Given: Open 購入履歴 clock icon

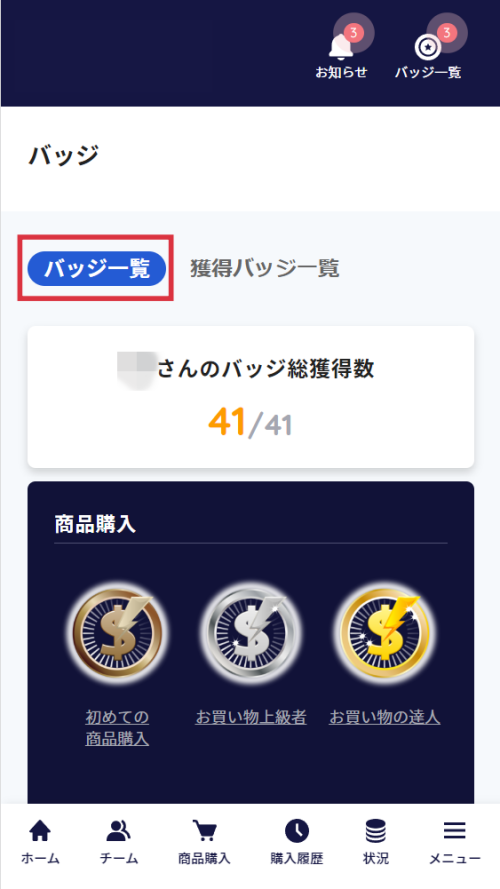Looking at the screenshot, I should tap(296, 832).
